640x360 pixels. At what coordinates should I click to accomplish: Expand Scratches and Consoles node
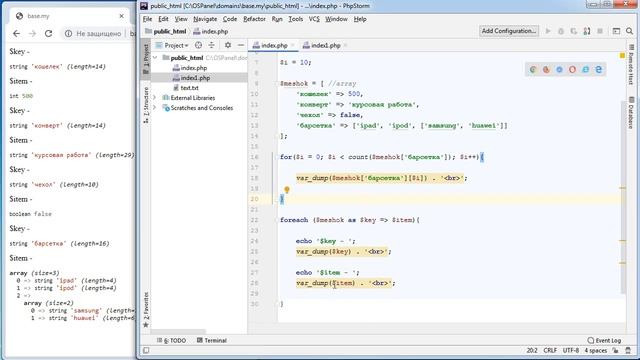pyautogui.click(x=155, y=108)
